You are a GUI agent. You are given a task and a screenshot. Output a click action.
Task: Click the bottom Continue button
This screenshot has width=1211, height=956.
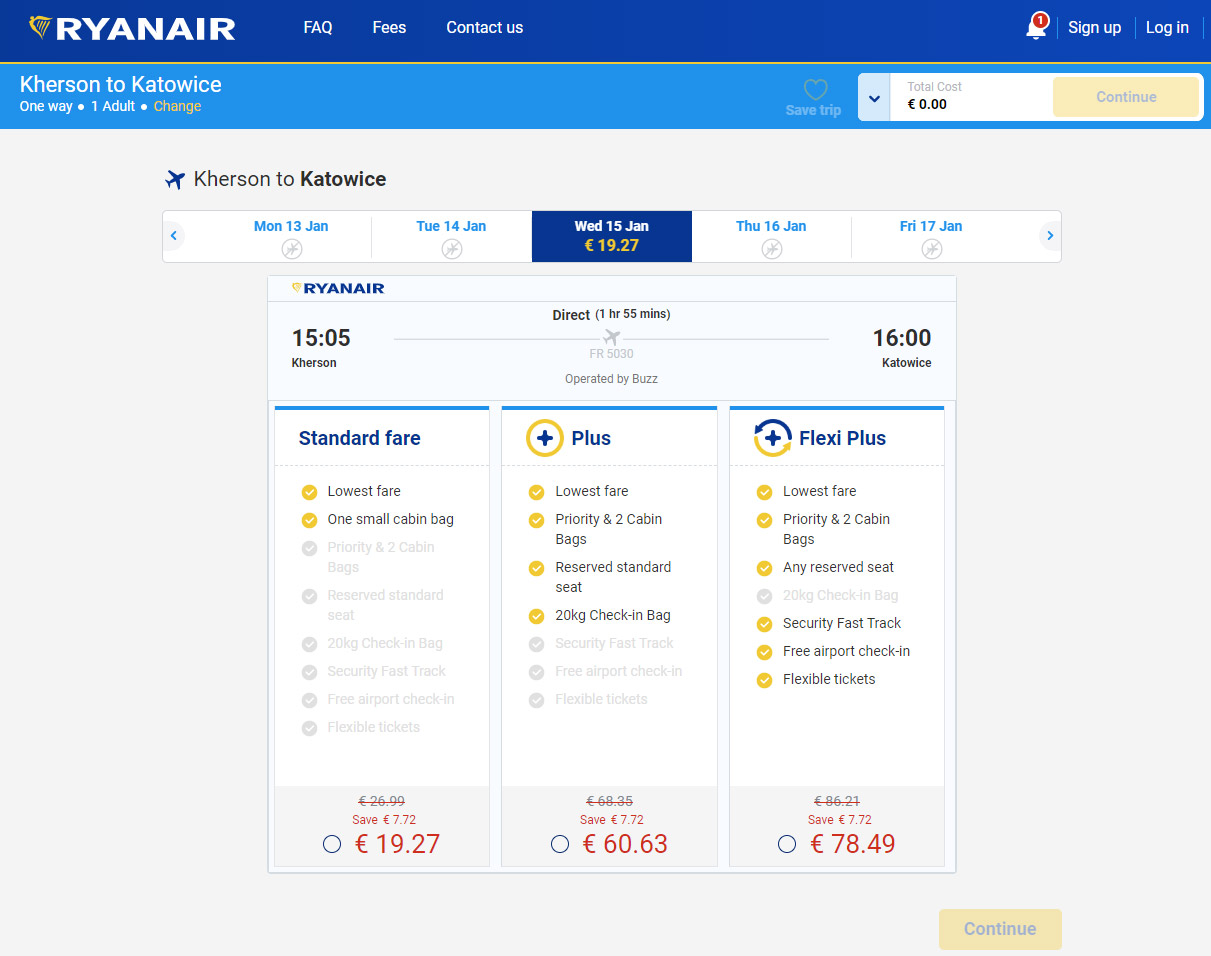coord(1000,929)
